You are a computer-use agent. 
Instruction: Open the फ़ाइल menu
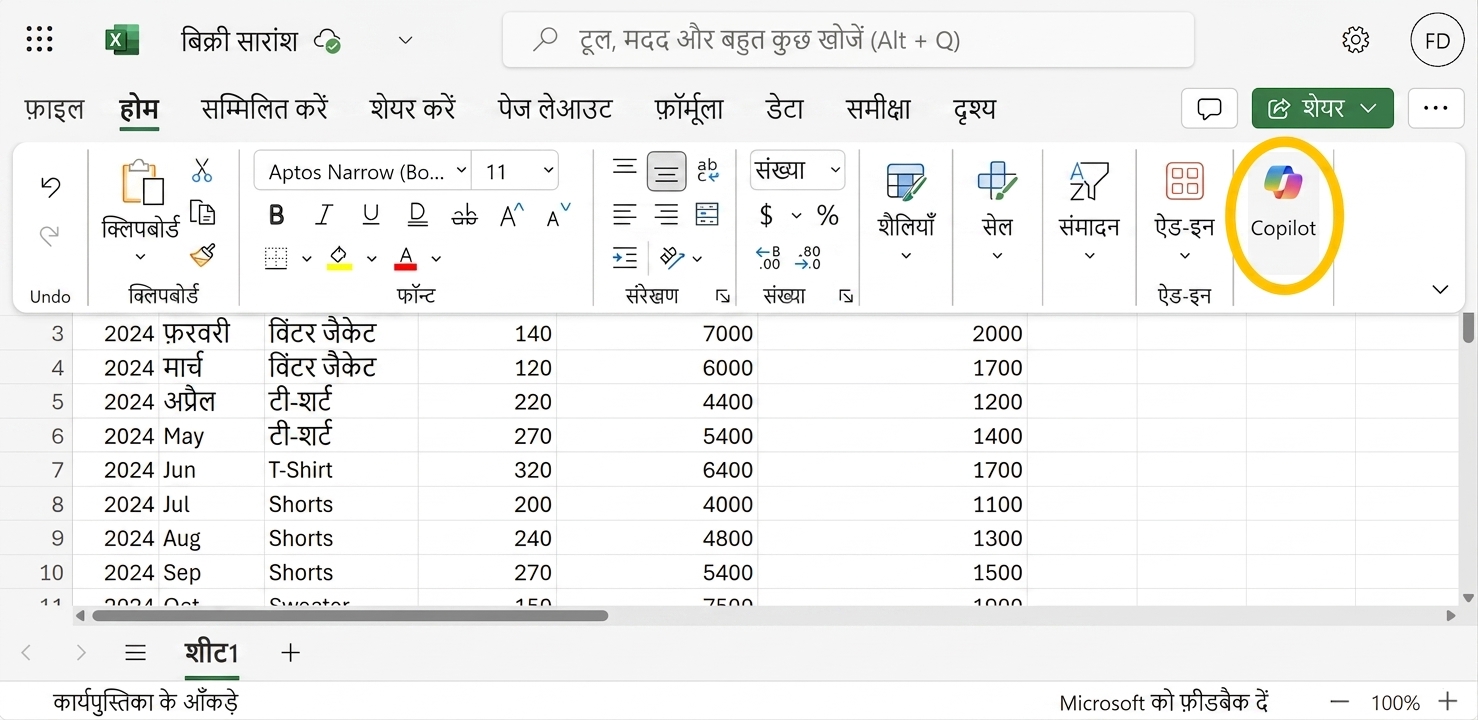pyautogui.click(x=54, y=109)
